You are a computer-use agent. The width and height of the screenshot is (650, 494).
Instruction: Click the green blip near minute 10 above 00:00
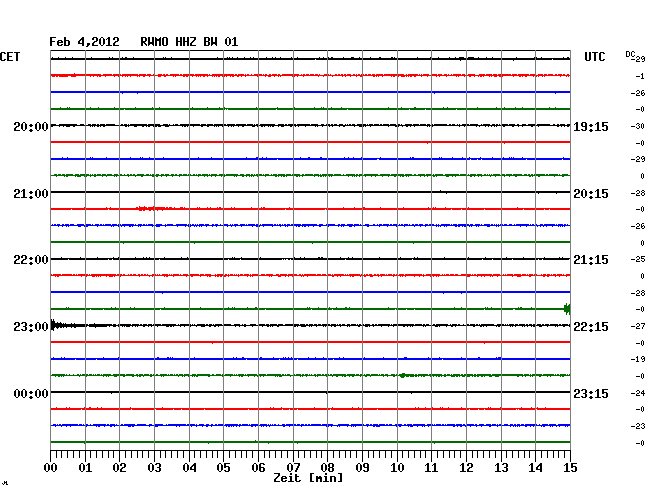pos(403,375)
